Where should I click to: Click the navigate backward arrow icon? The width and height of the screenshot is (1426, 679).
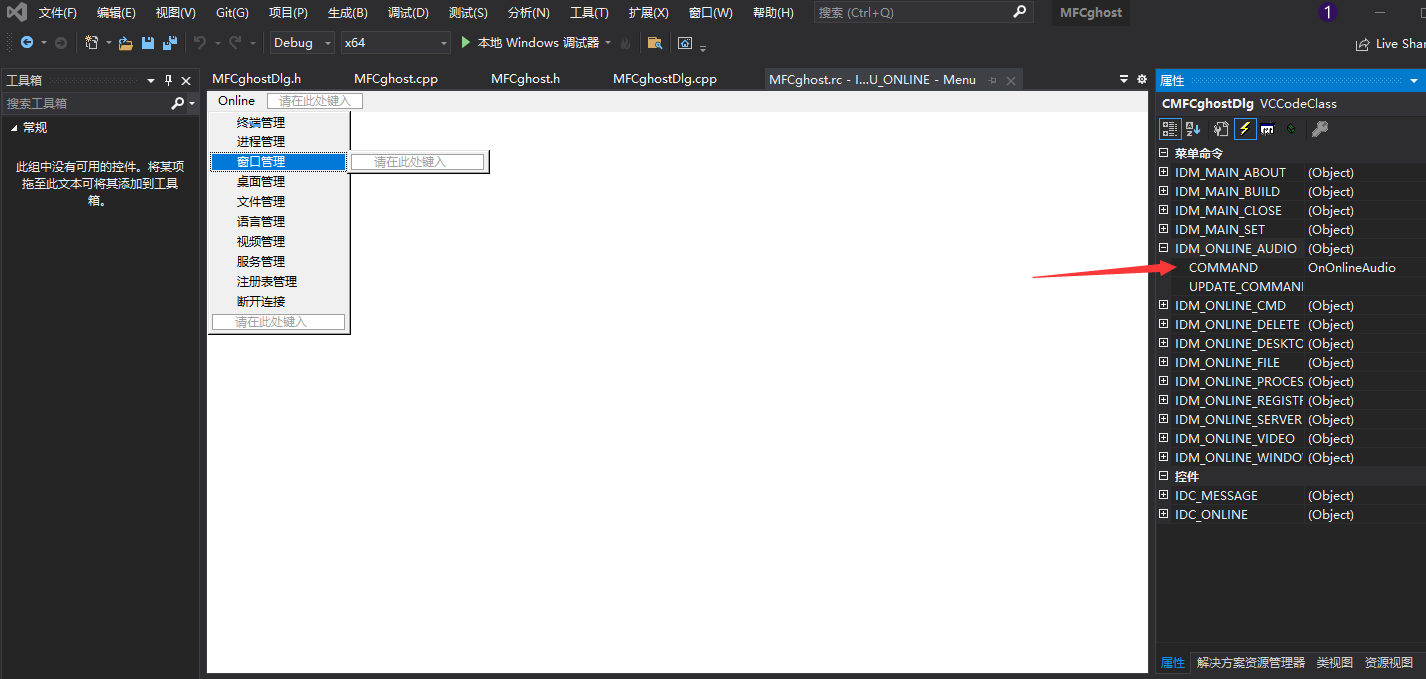point(27,43)
